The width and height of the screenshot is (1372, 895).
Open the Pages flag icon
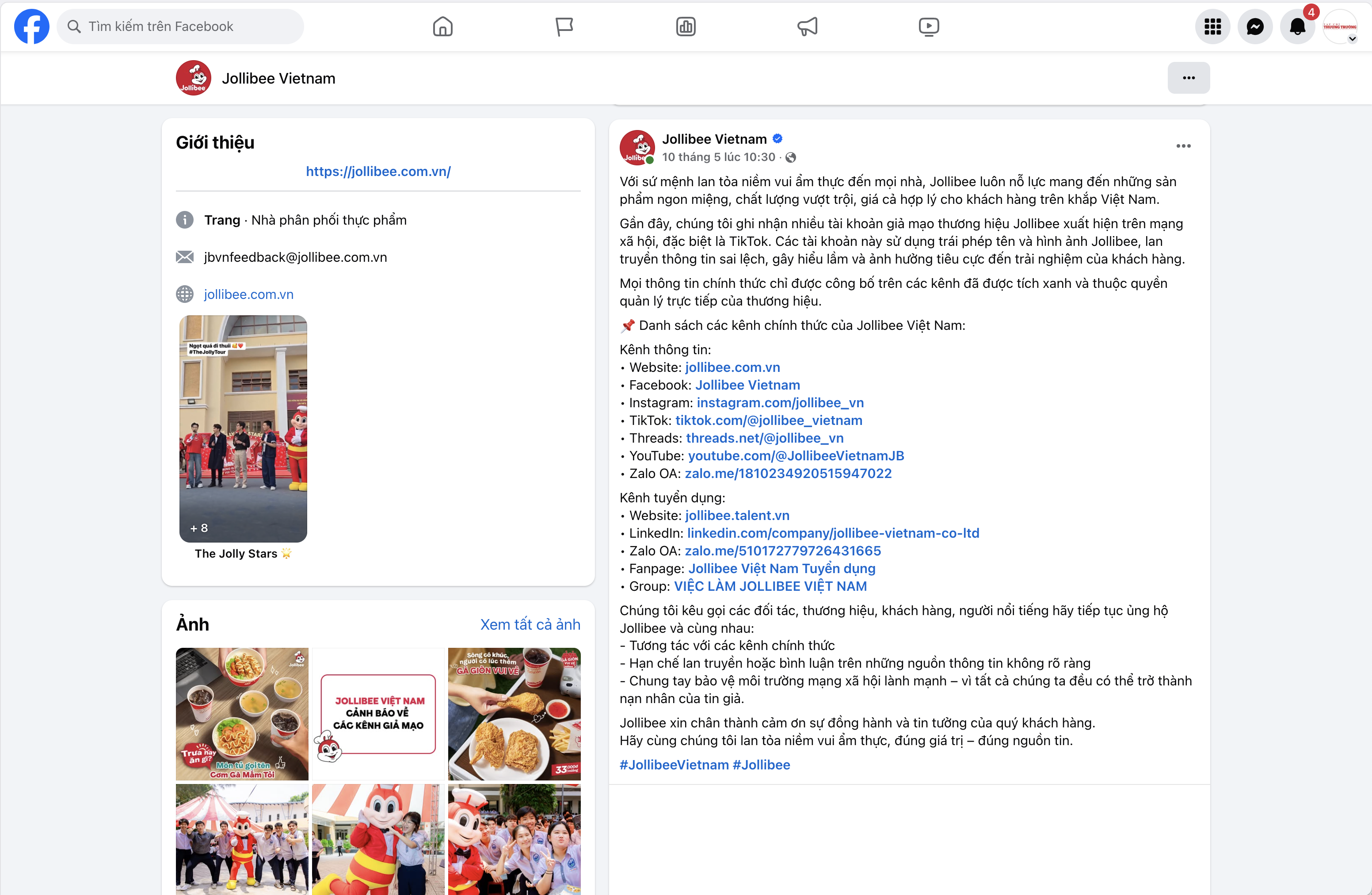(564, 27)
